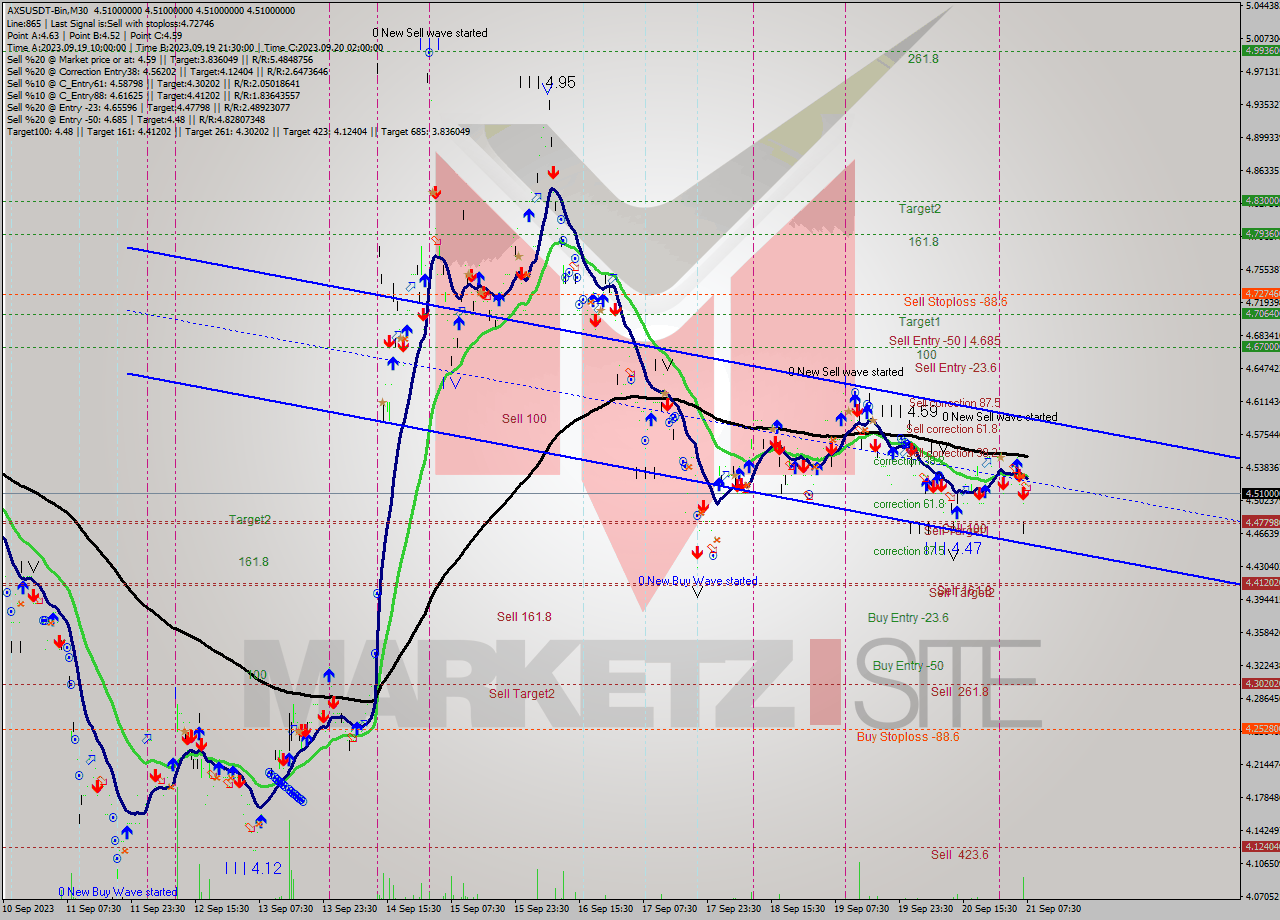Select the 'Sell %20 @ Market price' line
This screenshot has width=1280, height=920.
coord(160,59)
